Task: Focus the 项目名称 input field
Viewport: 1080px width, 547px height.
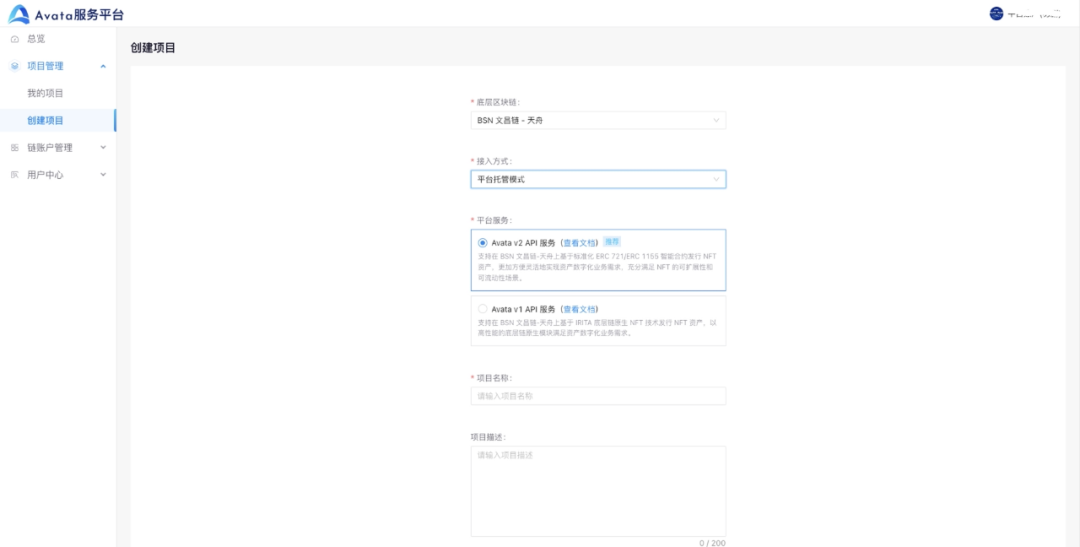Action: click(598, 396)
